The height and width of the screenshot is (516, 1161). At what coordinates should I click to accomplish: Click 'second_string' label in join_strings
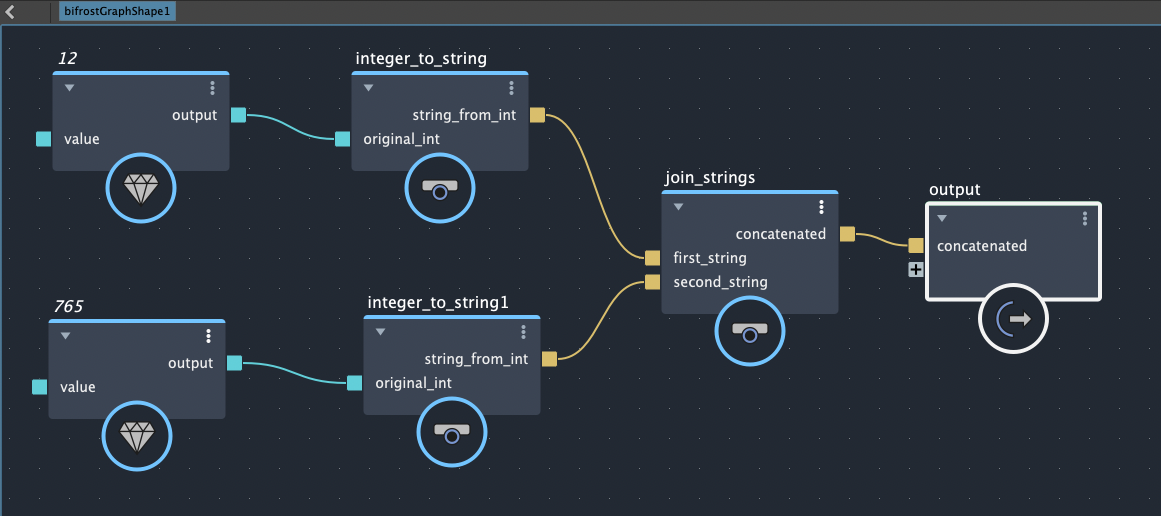tap(720, 281)
